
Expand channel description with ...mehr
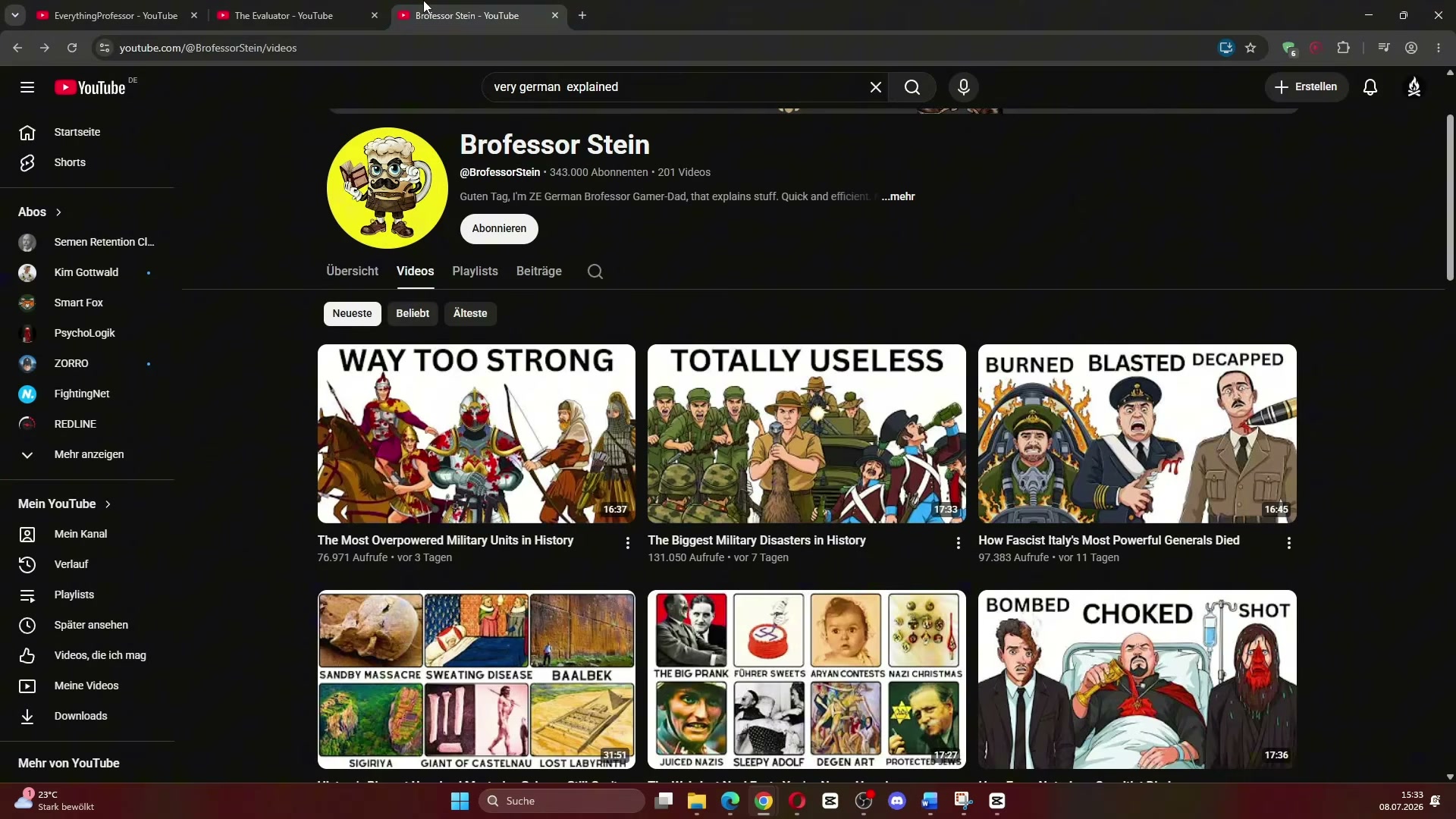coord(899,196)
